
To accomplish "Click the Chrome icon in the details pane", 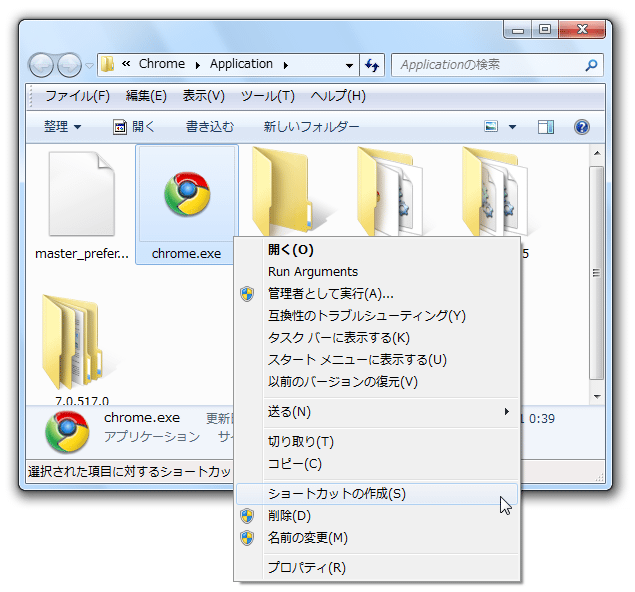I will [x=67, y=432].
